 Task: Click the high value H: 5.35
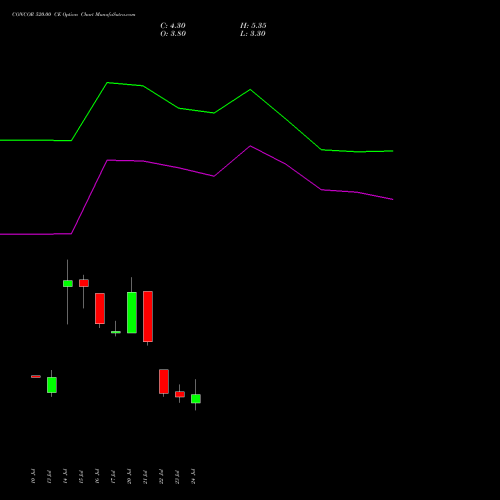tap(253, 26)
